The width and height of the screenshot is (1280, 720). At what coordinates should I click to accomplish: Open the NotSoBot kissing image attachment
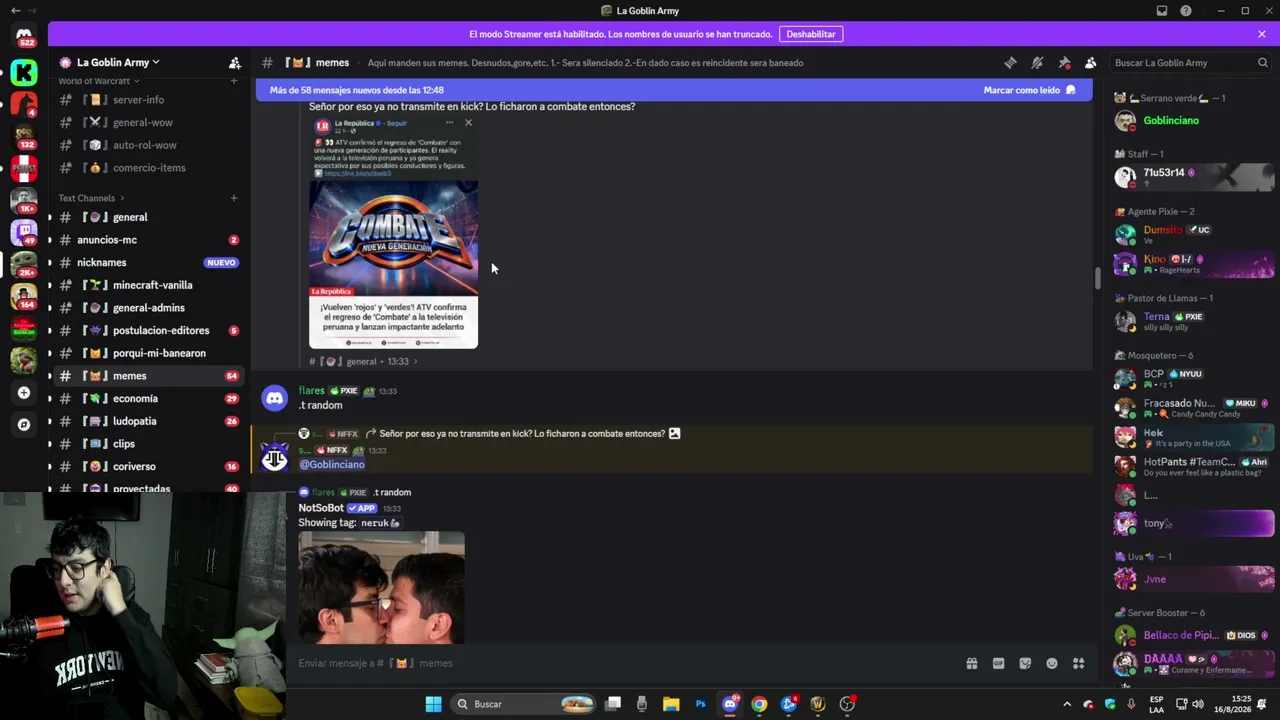(x=381, y=588)
